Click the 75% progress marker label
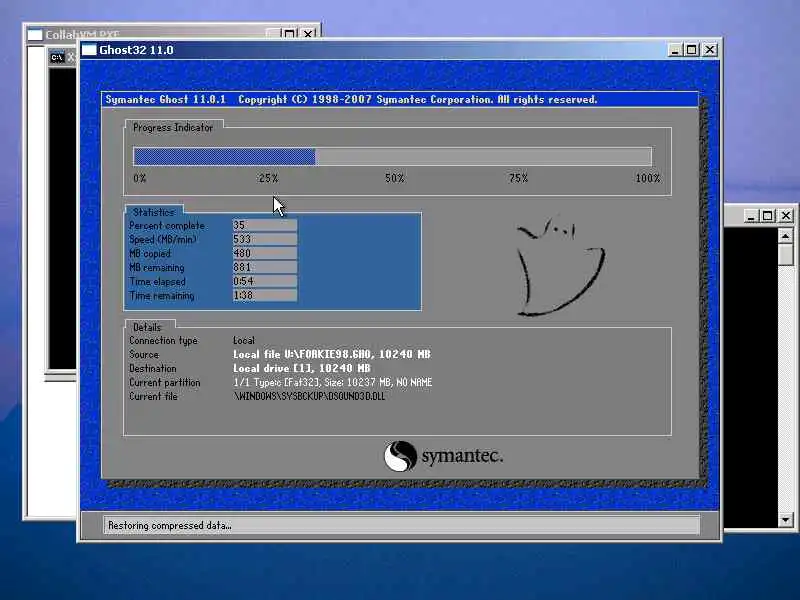Screen dimensions: 800x600 (x=518, y=178)
